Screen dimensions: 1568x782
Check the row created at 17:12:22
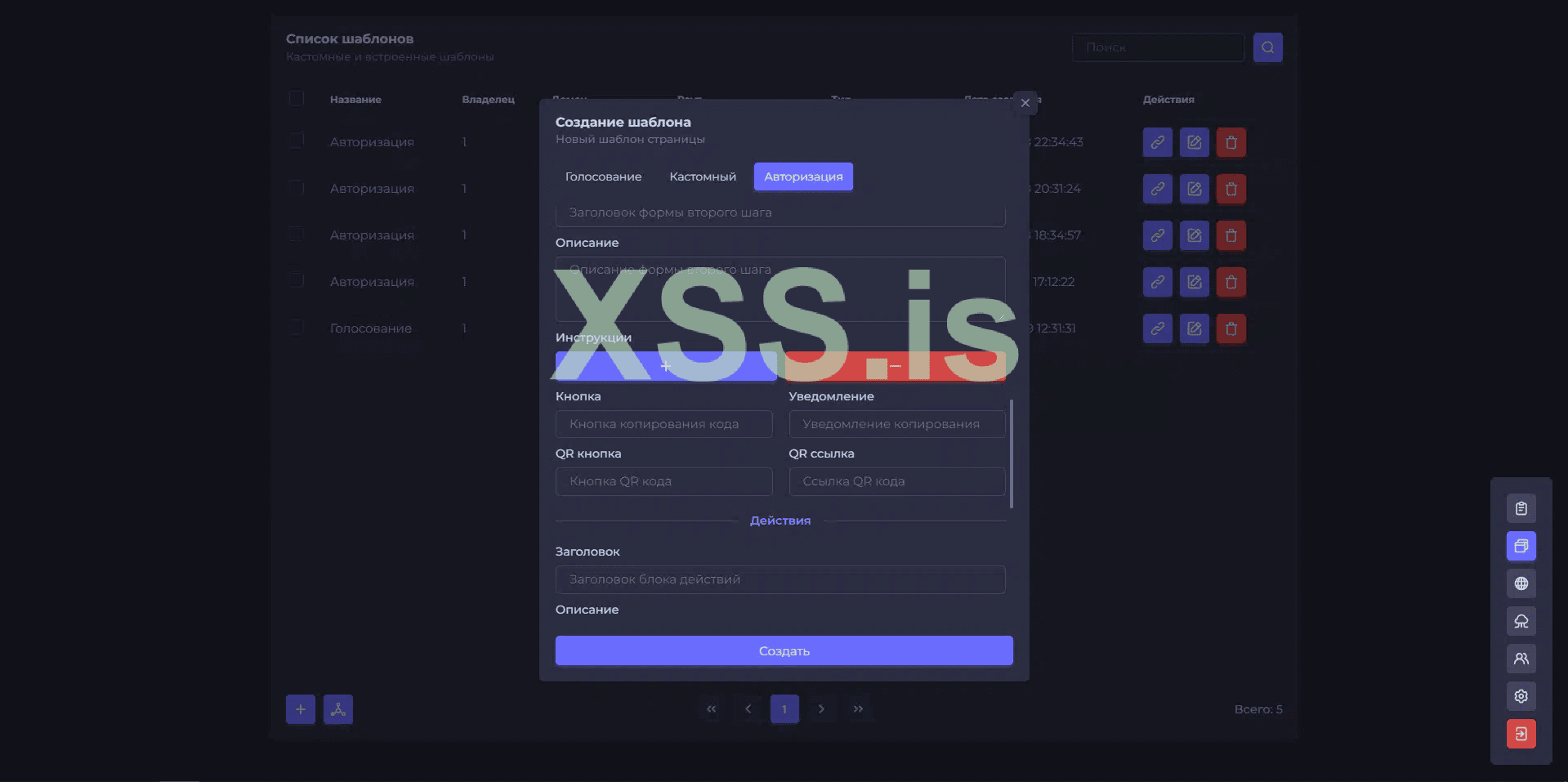click(x=296, y=280)
